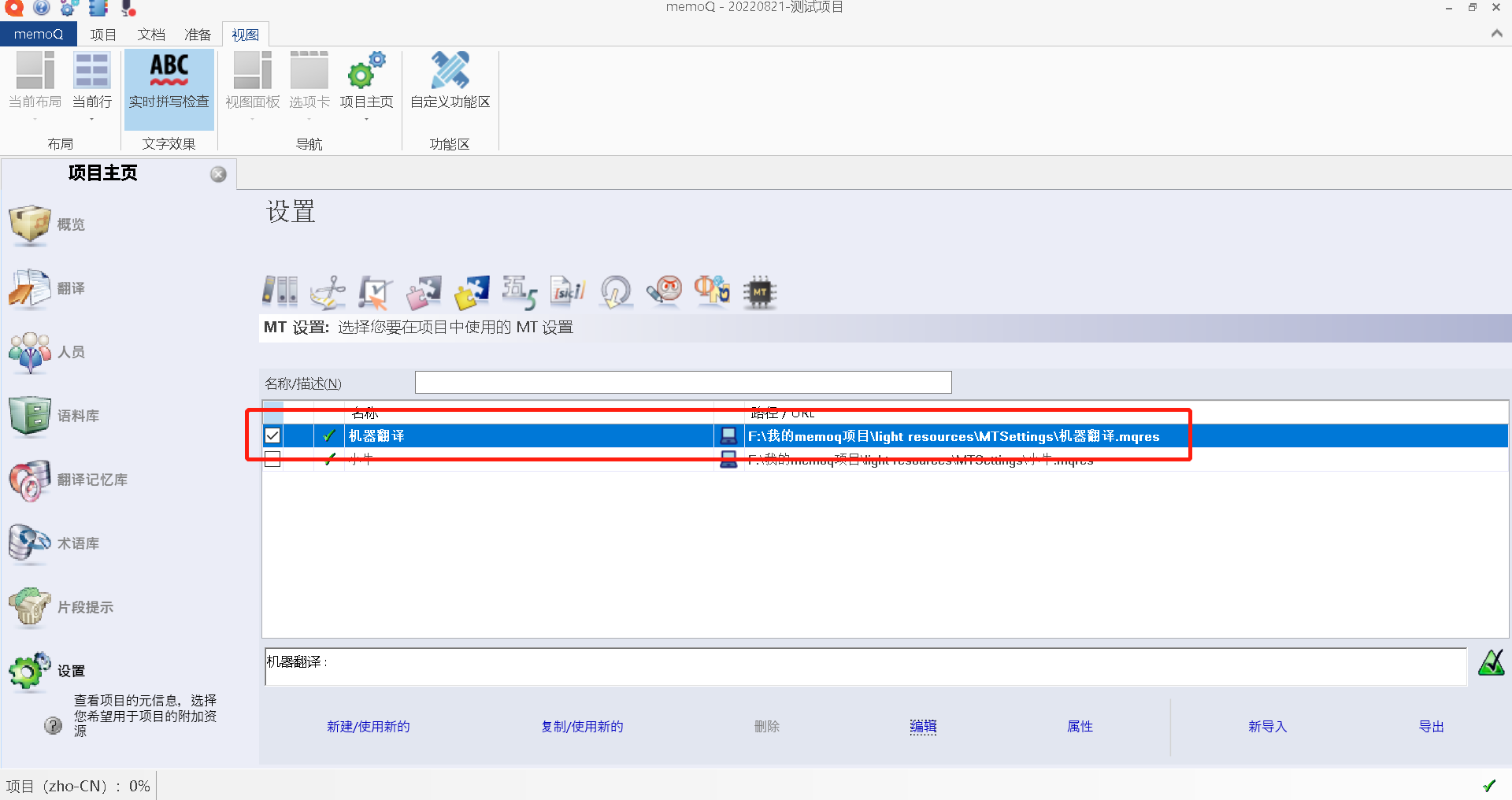Click the 新导入 import link

(1267, 726)
